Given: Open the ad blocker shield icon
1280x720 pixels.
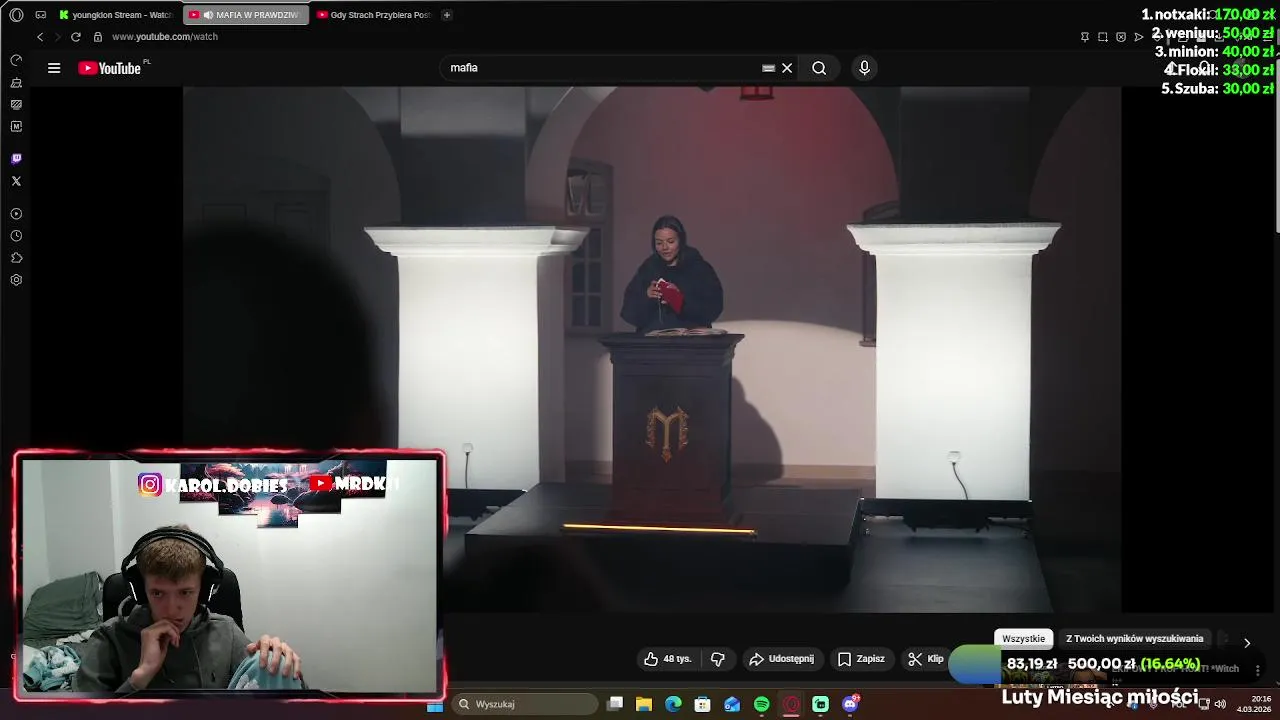Looking at the screenshot, I should click(x=1121, y=37).
